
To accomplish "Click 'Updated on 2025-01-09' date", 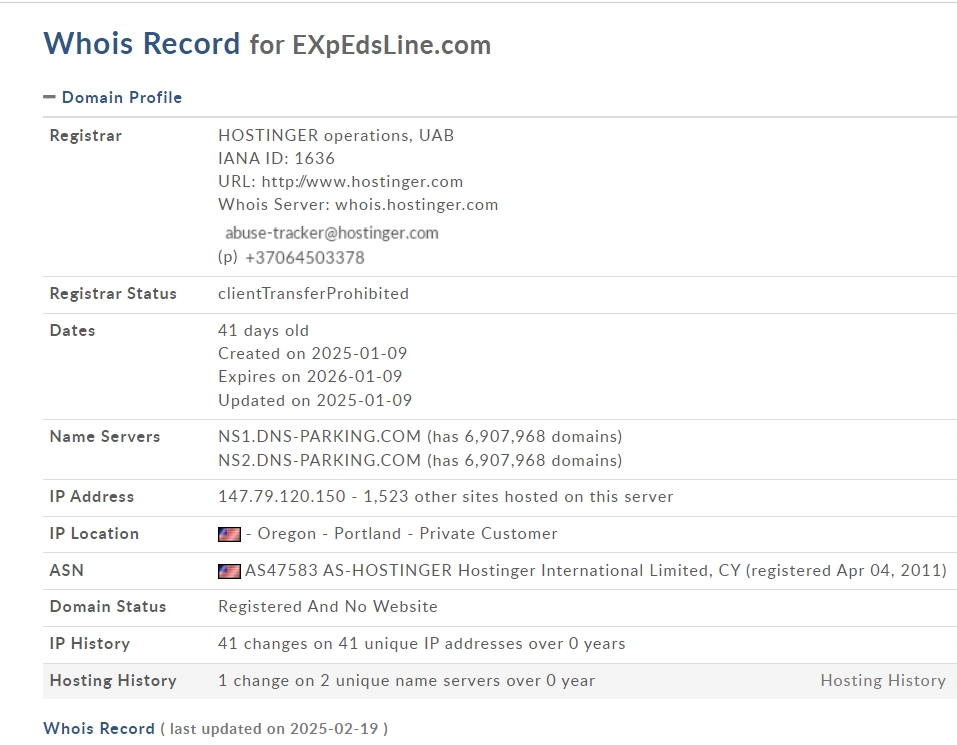I will [315, 400].
